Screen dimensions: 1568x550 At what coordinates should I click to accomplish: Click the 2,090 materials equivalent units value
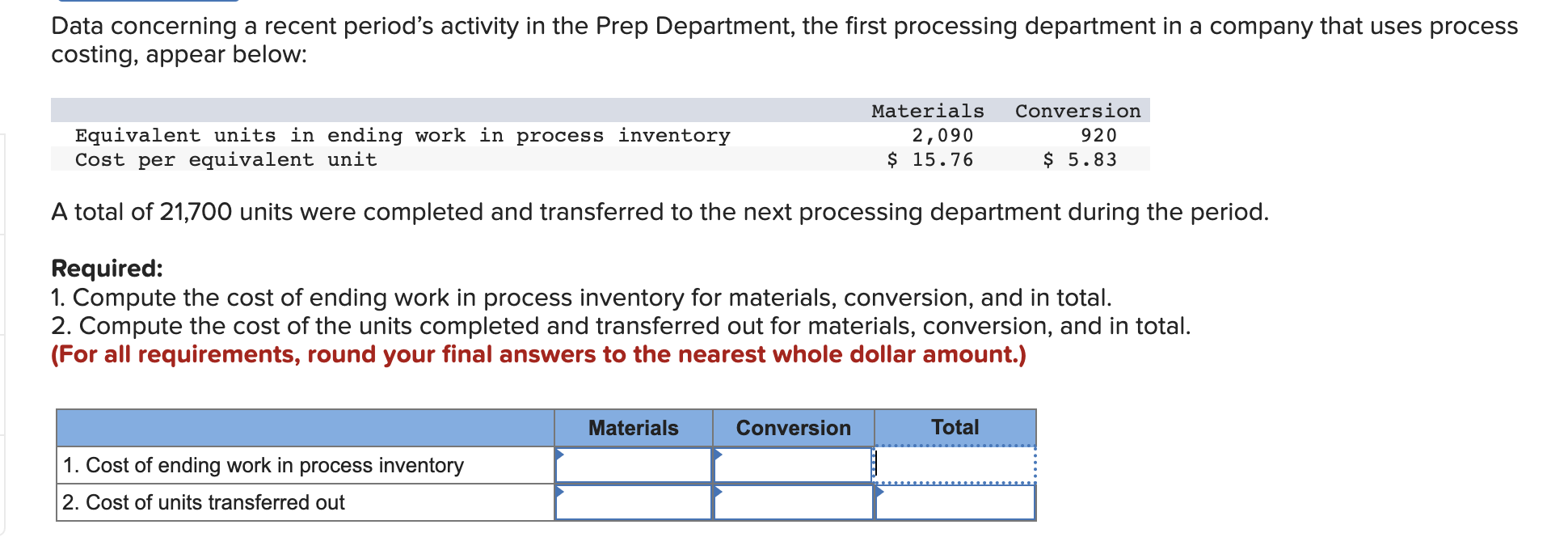coord(942,135)
